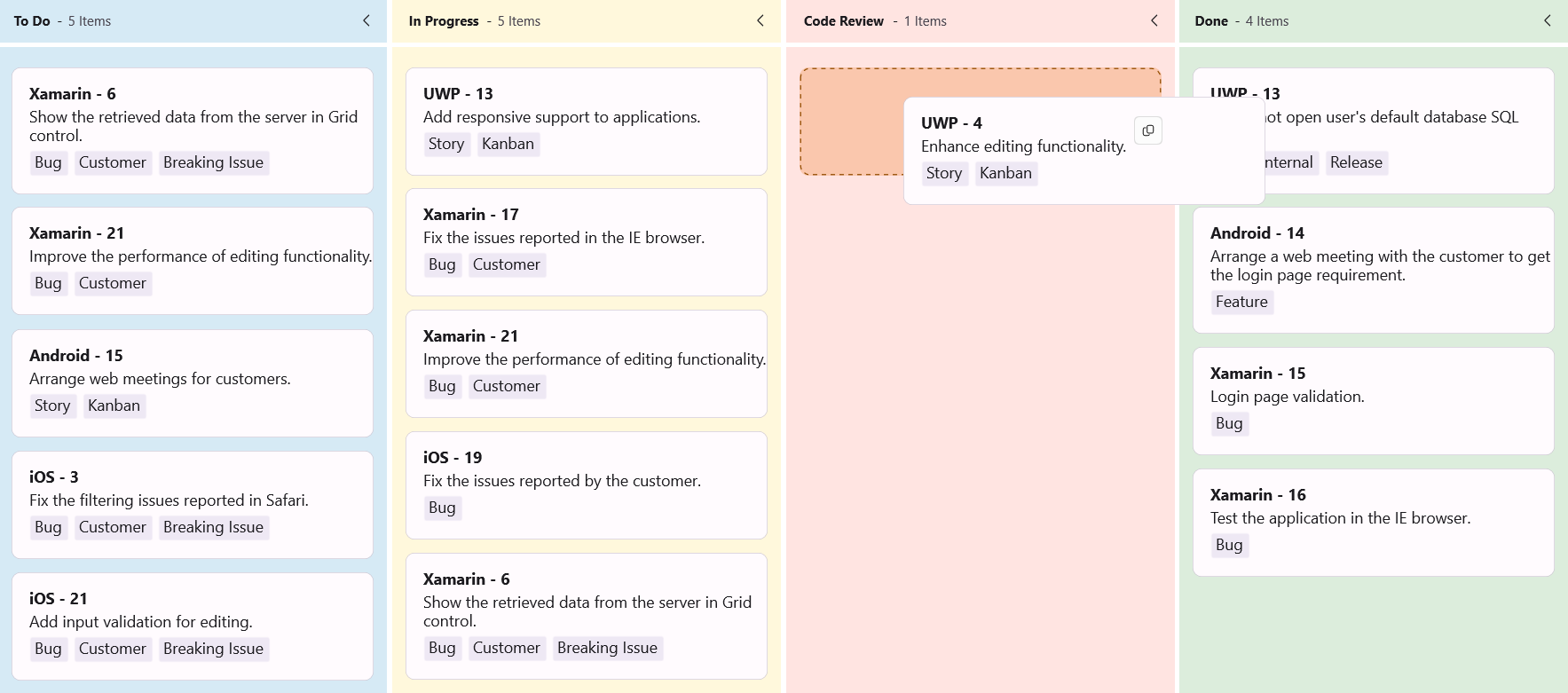Screen dimensions: 1568x693
Task: Click Customer tag on iOS - 21 card
Action: 113,649
